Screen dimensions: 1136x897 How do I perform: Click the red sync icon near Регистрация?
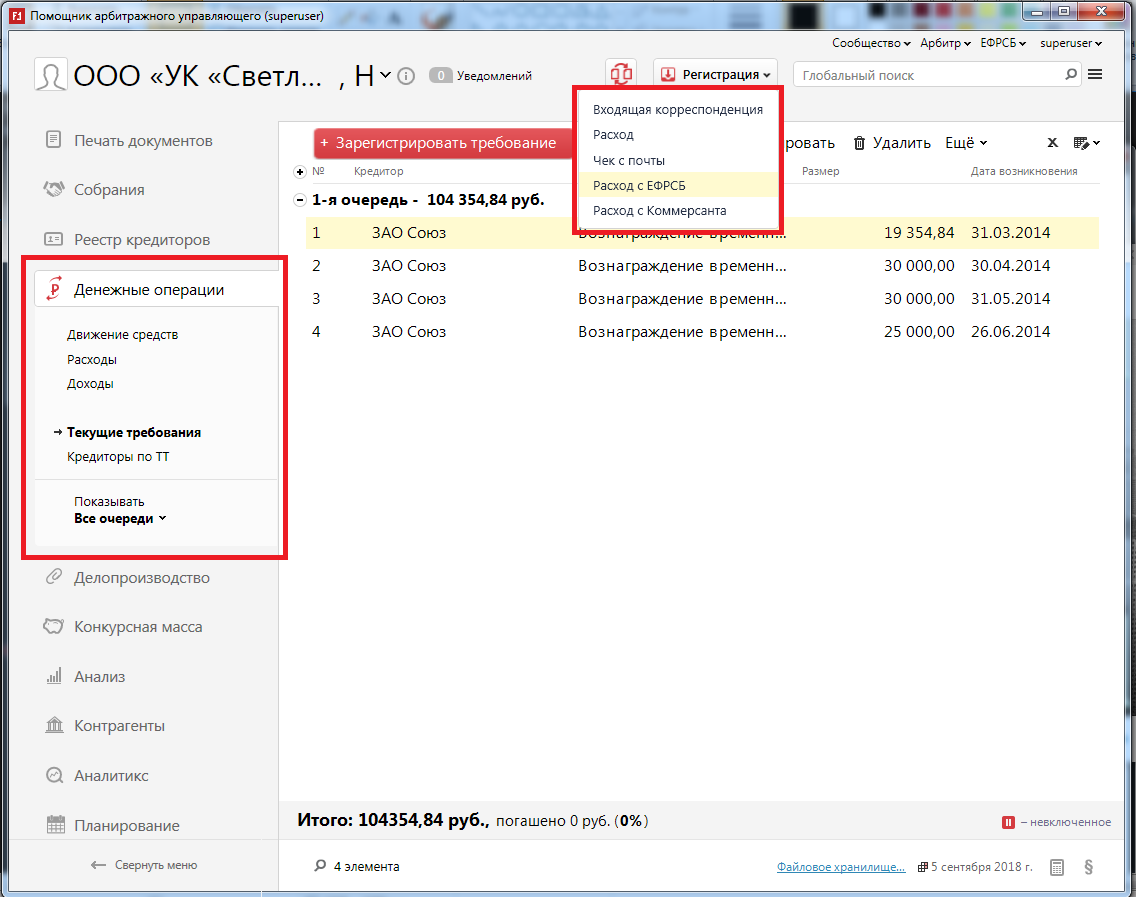click(x=621, y=74)
